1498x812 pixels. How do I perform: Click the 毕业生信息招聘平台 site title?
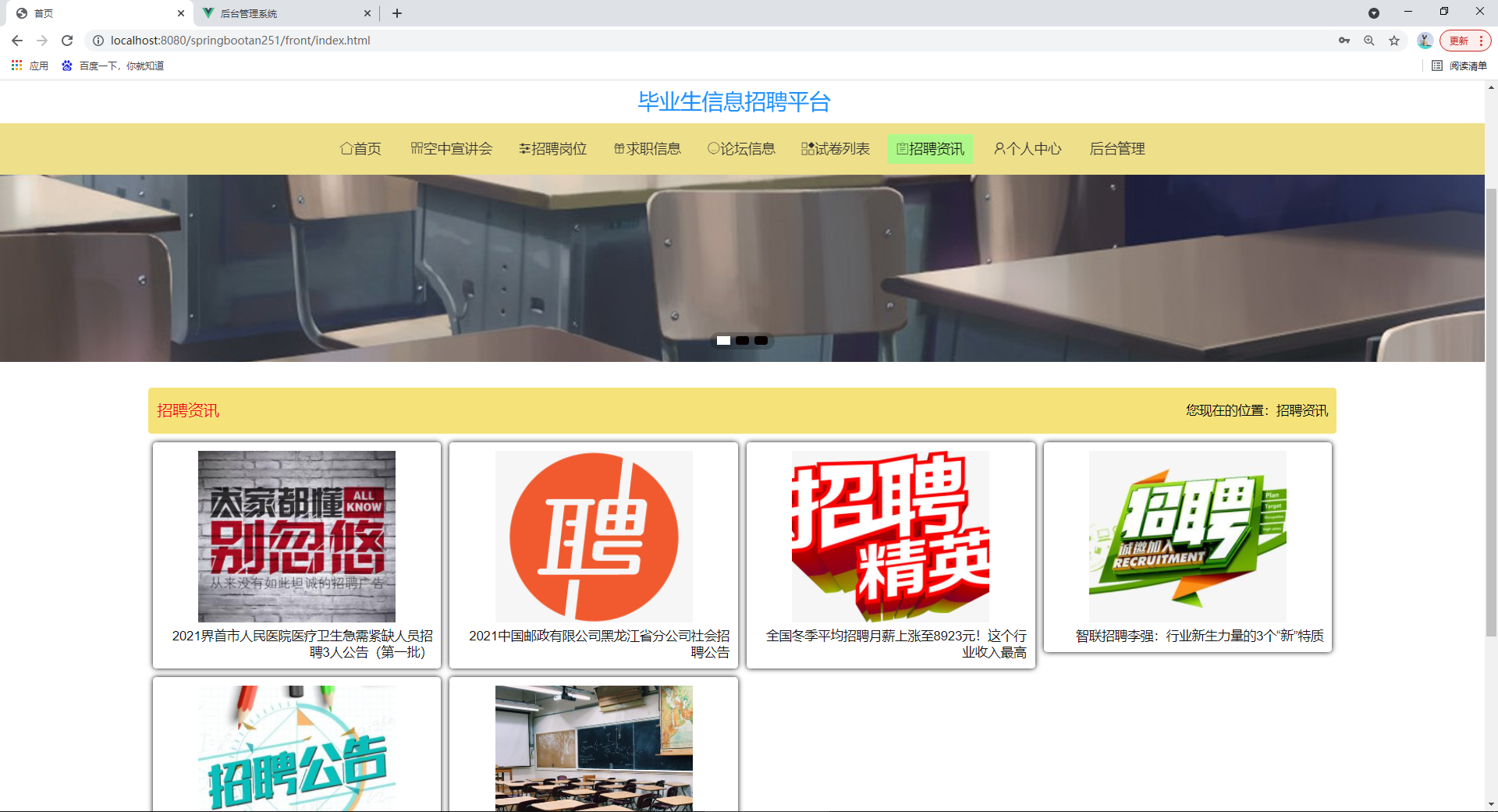tap(734, 101)
